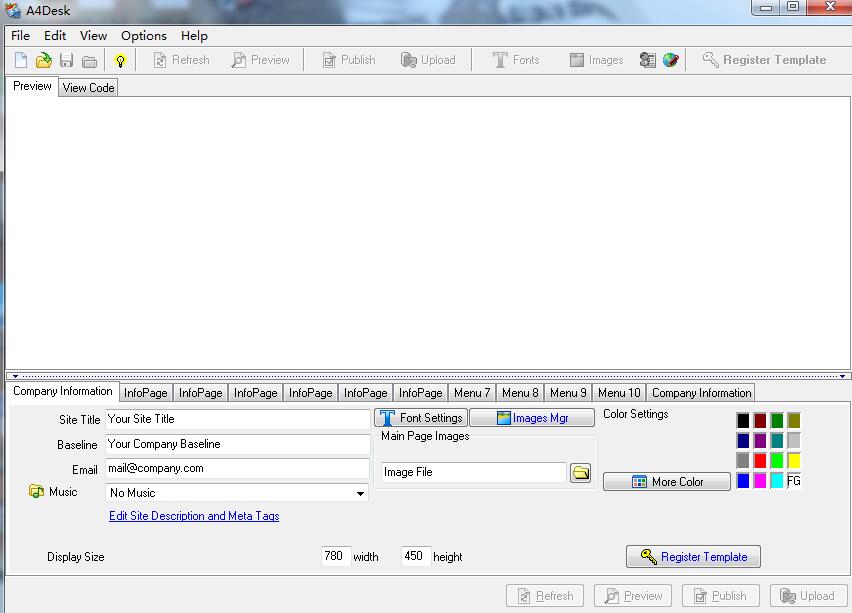Screen dimensions: 852x613
Task: Click the bottom Upload button
Action: [x=809, y=596]
